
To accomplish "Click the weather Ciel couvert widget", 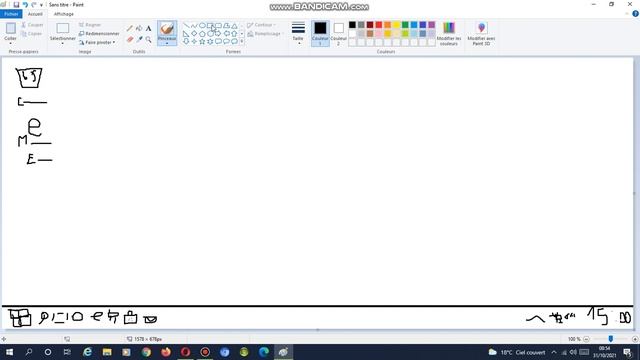I will tap(517, 352).
